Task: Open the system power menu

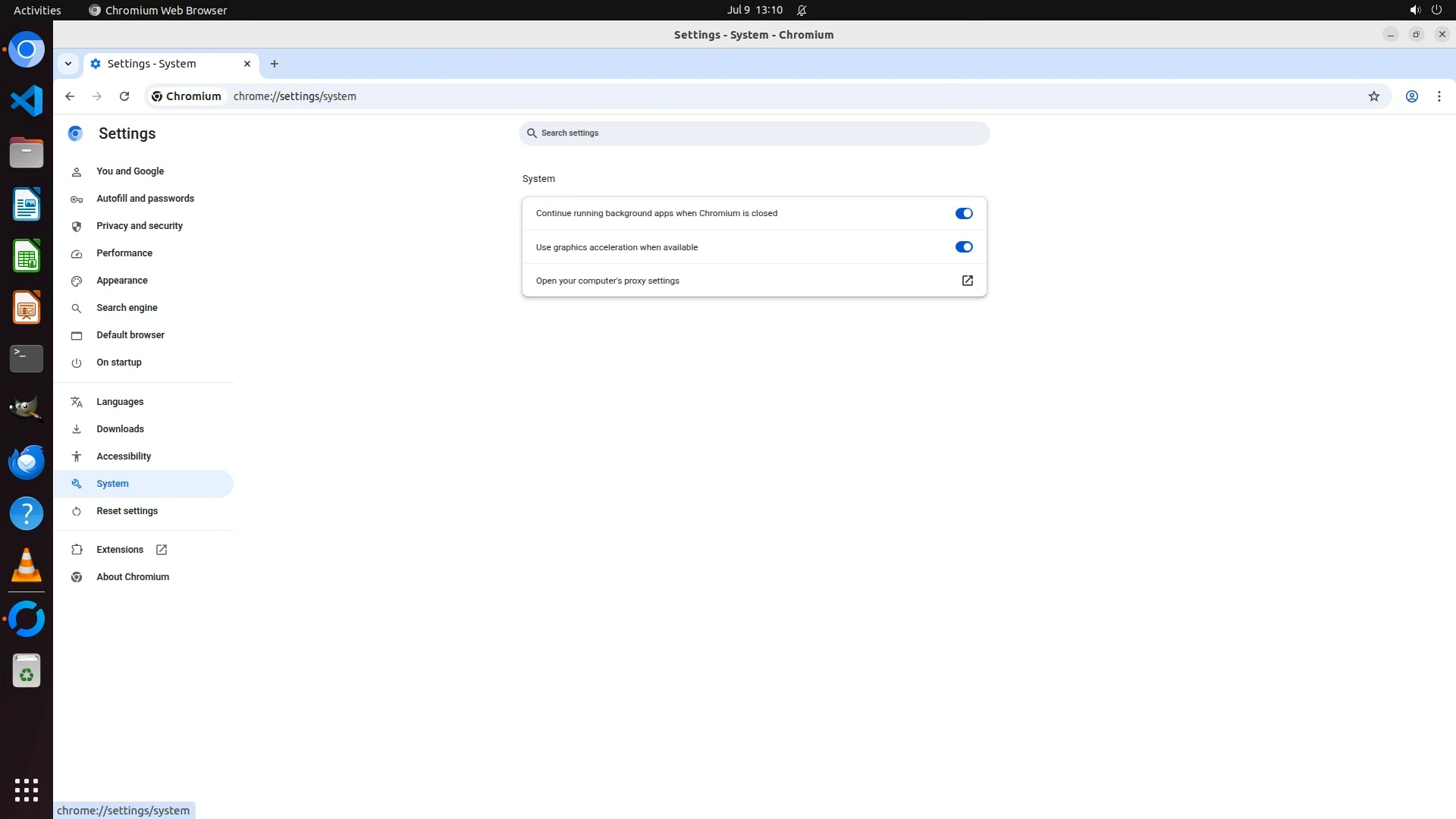Action: pos(1436,10)
